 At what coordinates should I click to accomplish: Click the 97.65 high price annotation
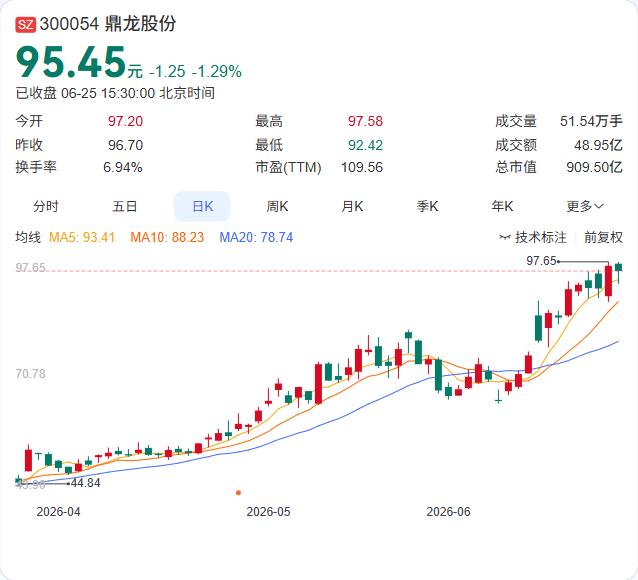click(541, 260)
